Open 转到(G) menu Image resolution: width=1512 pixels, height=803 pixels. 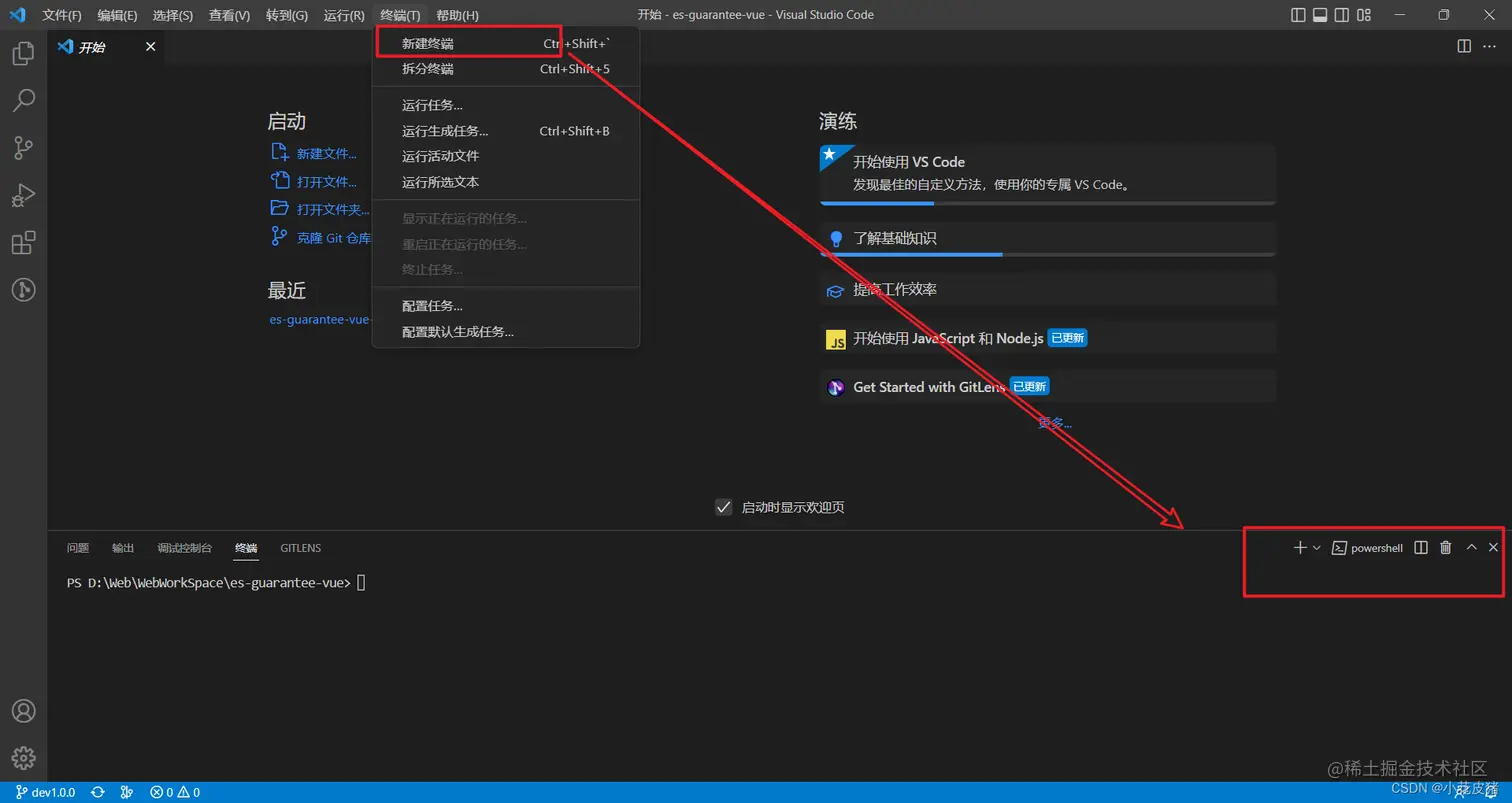coord(287,15)
